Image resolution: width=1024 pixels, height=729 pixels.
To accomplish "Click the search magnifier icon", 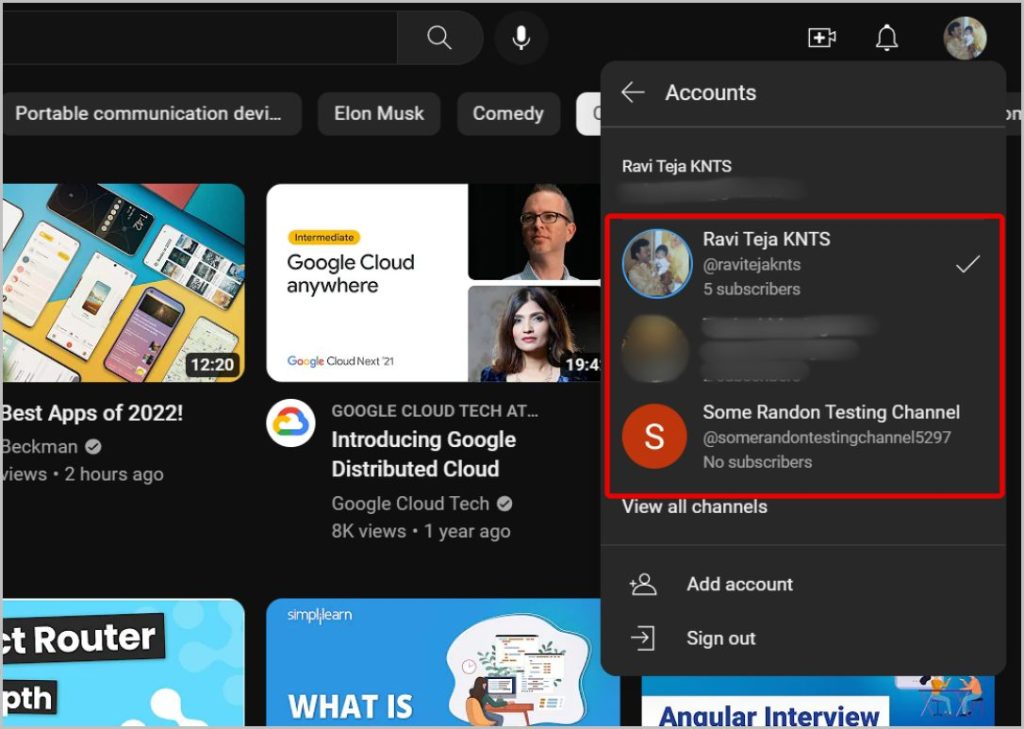I will (439, 38).
